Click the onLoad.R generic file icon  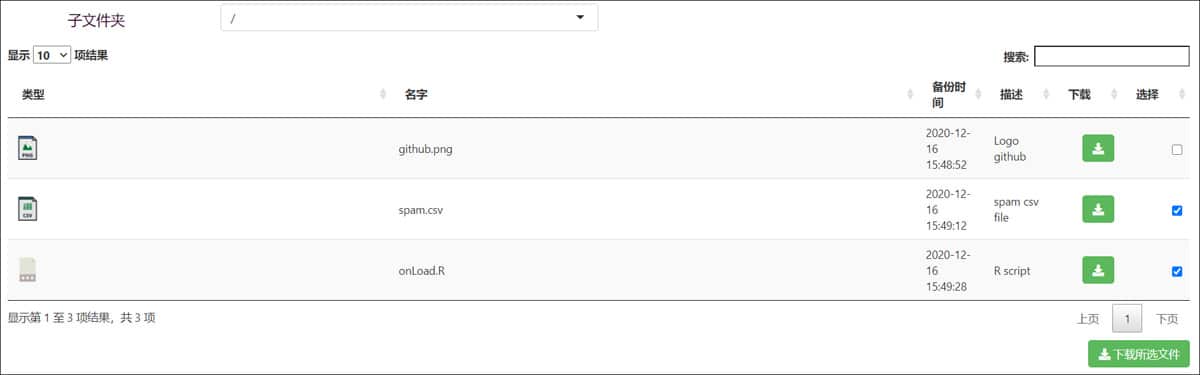coord(28,269)
